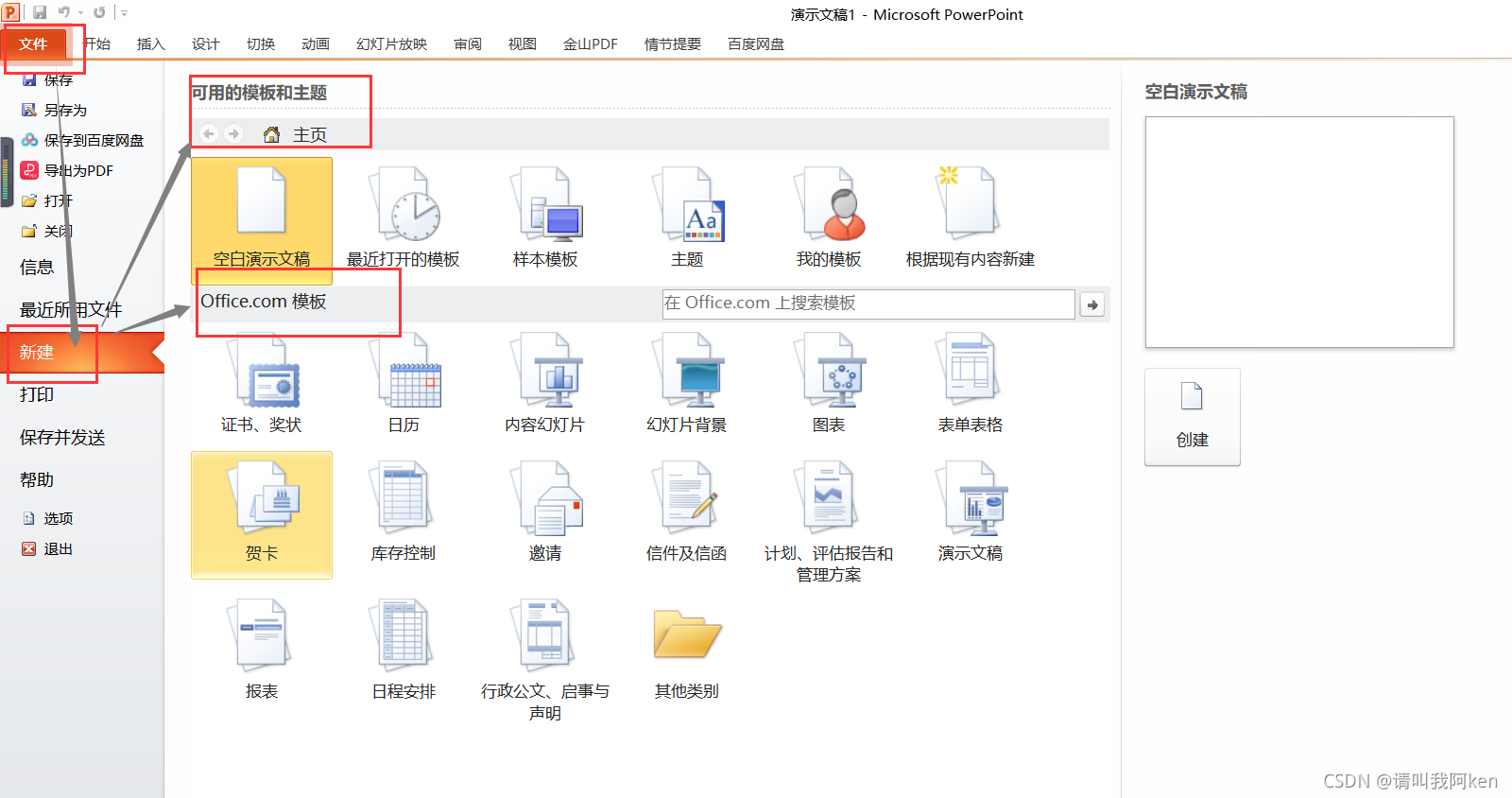Open Administrative documents (行政公文、启事与声明) category
This screenshot has height=798, width=1512.
click(545, 659)
